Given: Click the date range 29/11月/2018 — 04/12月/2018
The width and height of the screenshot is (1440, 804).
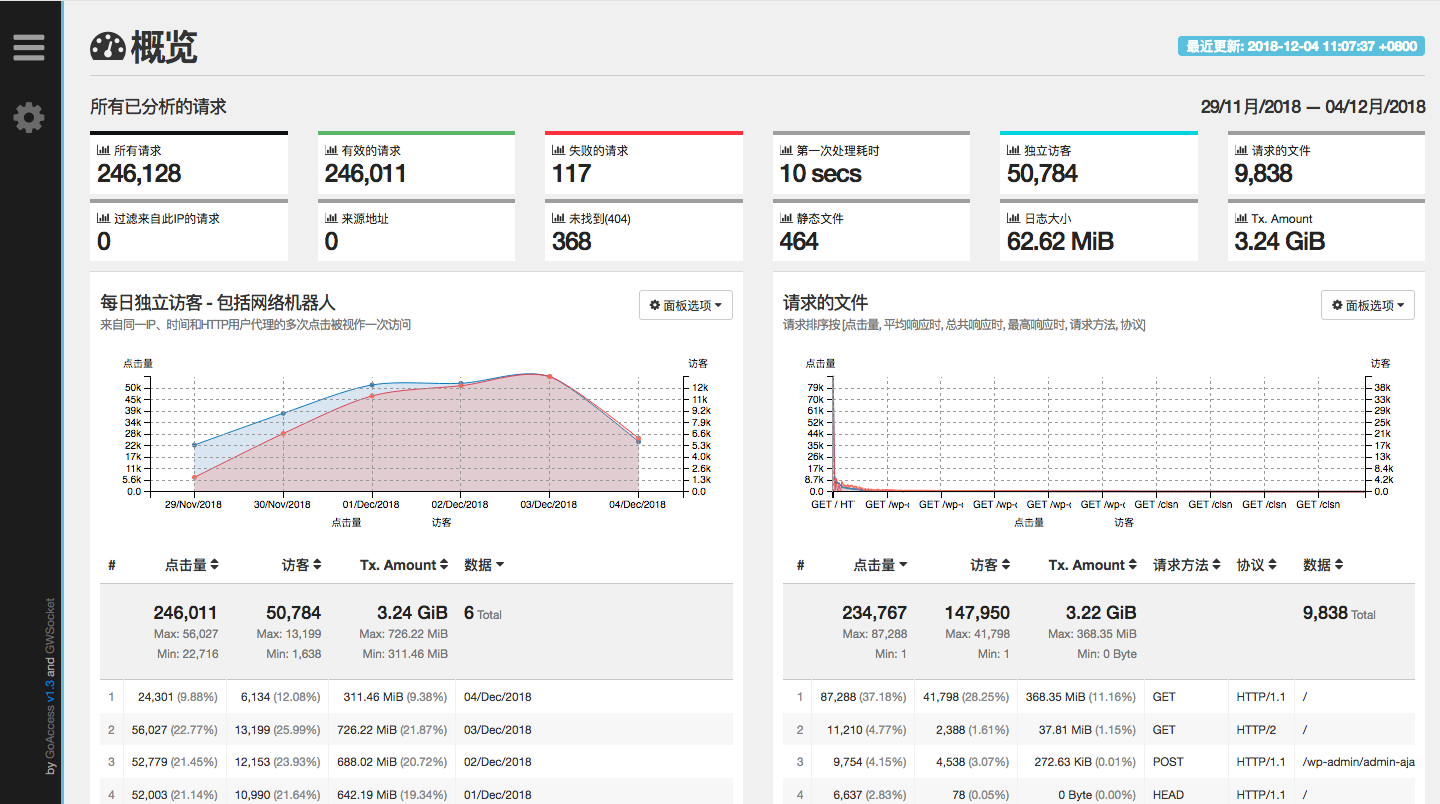Looking at the screenshot, I should (x=1313, y=107).
